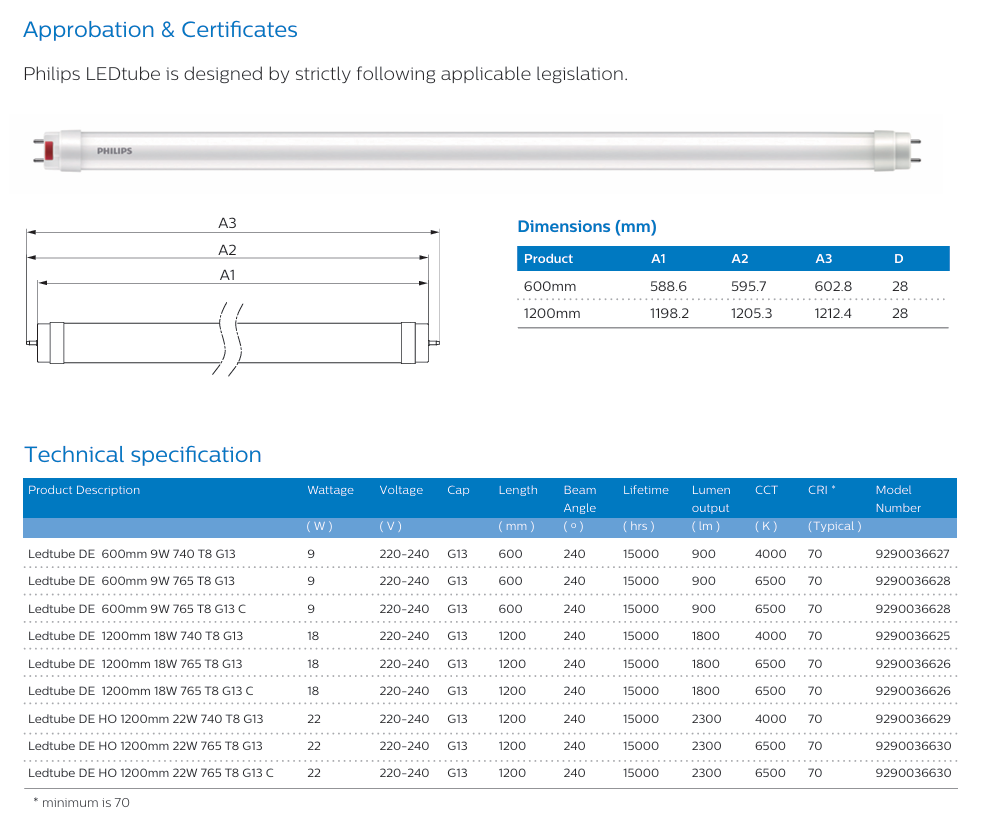Click the 1212.4 A3 value
This screenshot has width=988, height=816.
tap(832, 314)
